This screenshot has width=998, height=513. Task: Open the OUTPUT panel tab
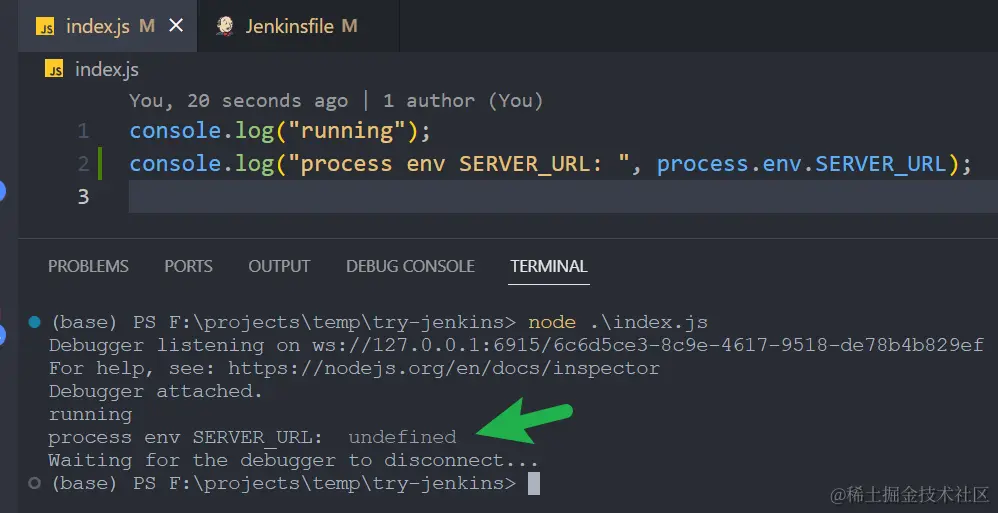[x=279, y=266]
